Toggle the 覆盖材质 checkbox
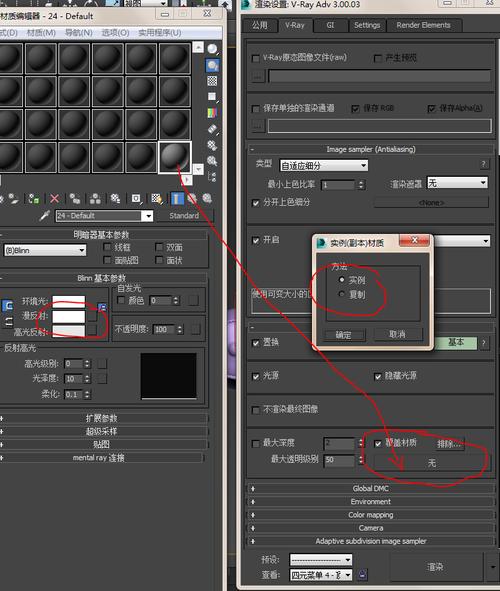Image resolution: width=500 pixels, height=591 pixels. 378,443
